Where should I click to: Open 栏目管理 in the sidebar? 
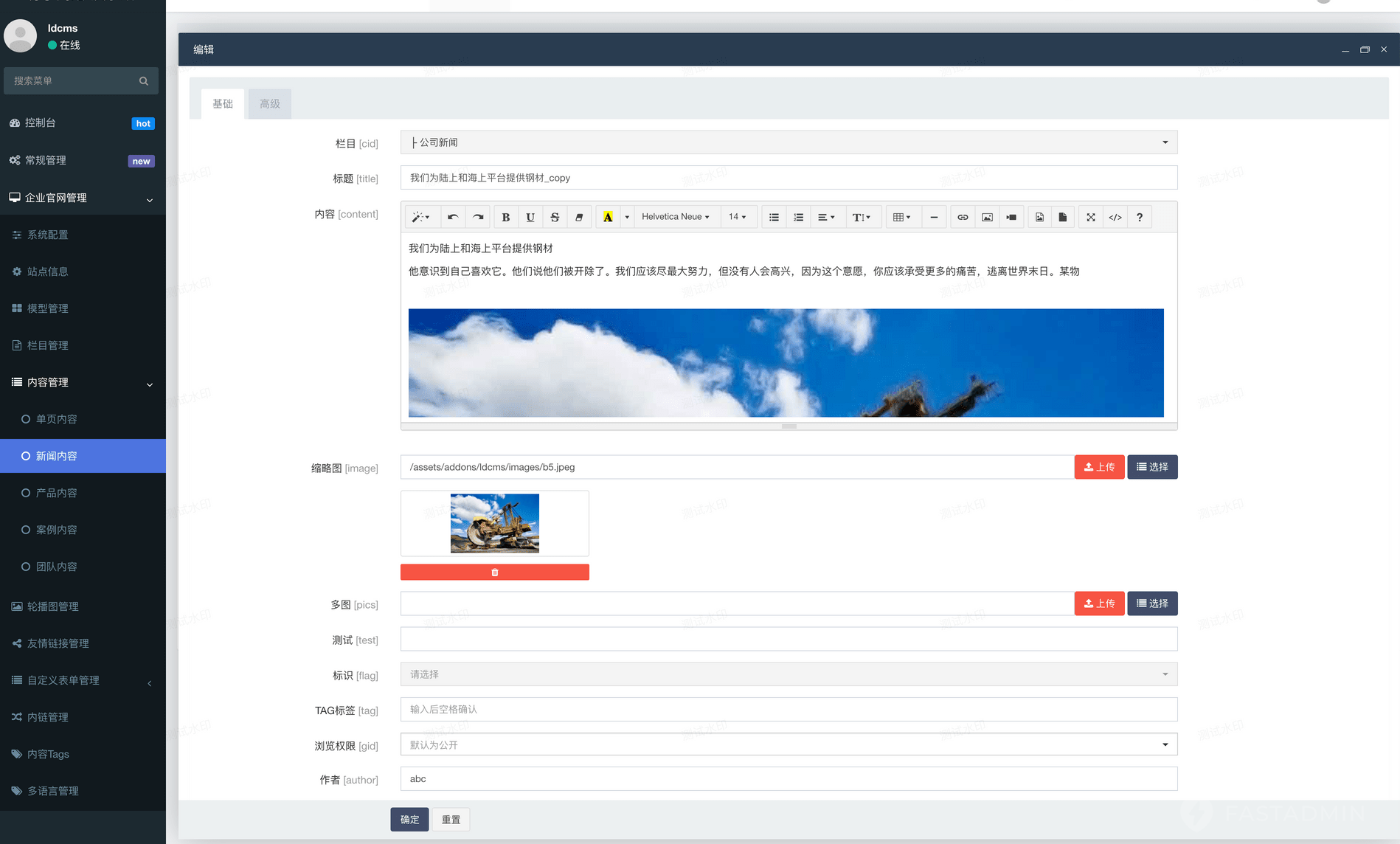[x=83, y=345]
